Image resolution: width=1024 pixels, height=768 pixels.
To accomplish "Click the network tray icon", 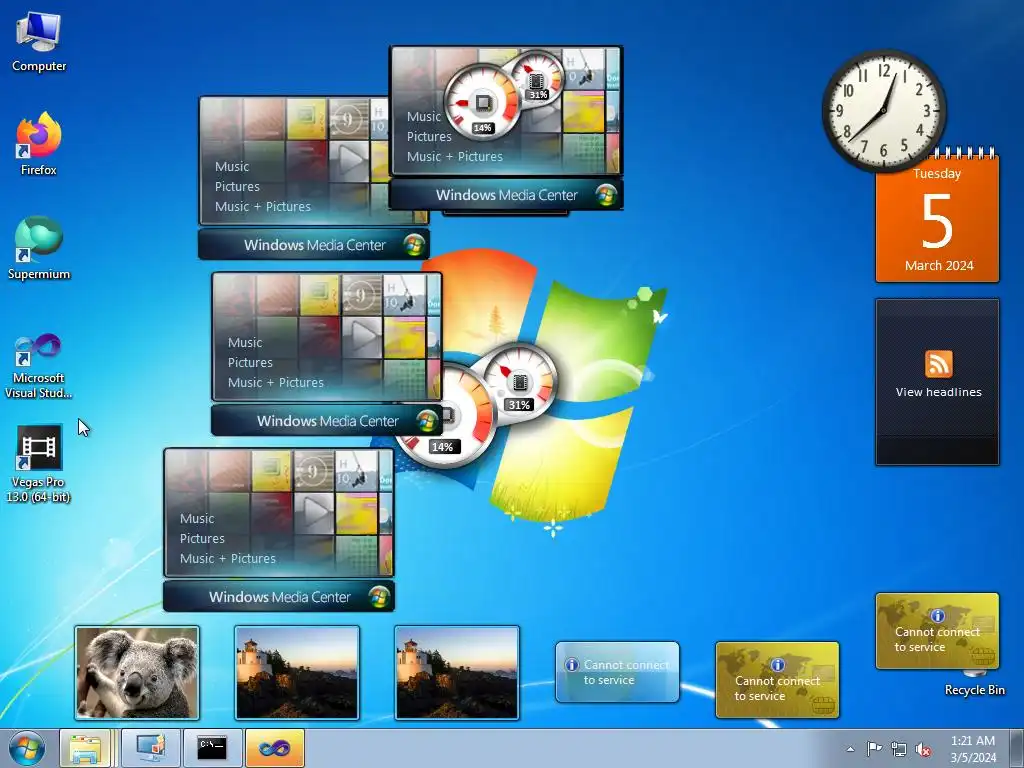I will click(899, 749).
